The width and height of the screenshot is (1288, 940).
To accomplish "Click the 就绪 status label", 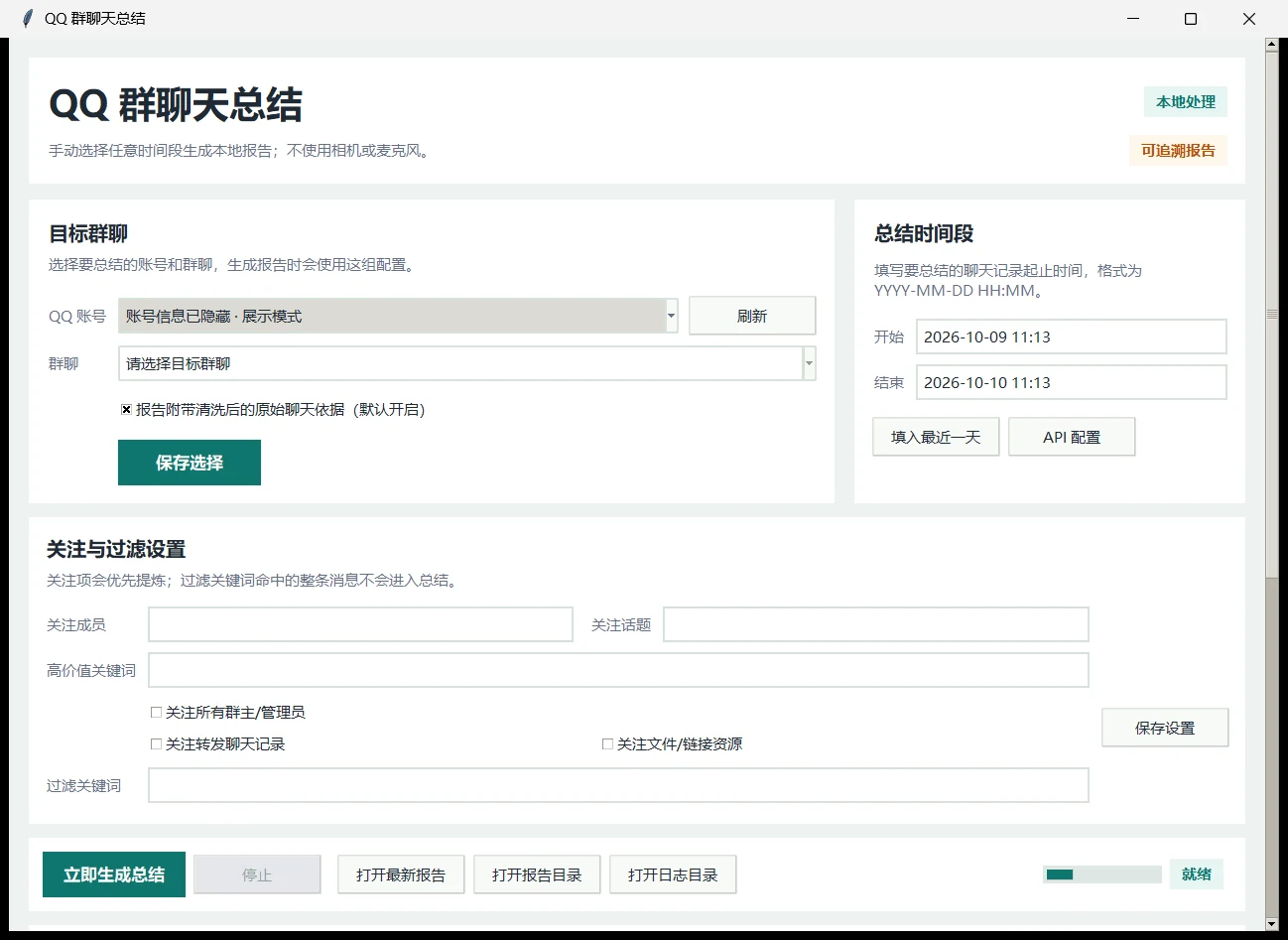I will (x=1197, y=874).
